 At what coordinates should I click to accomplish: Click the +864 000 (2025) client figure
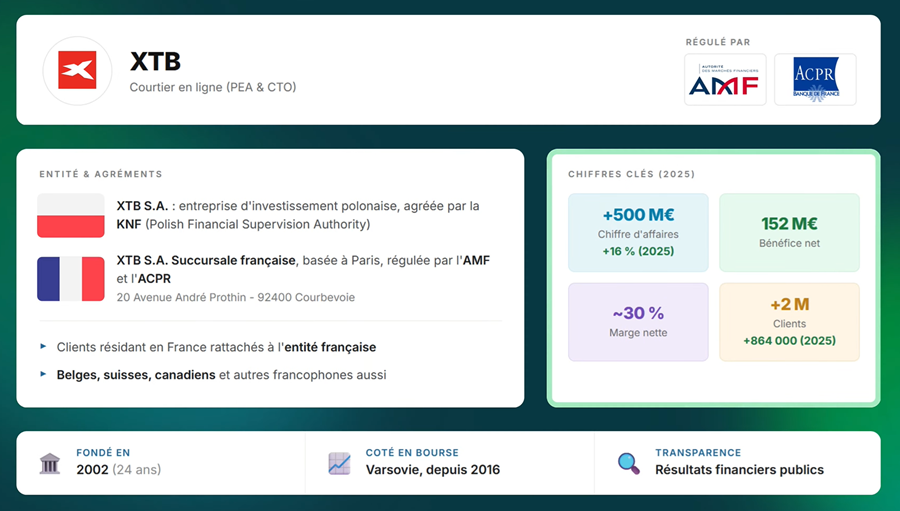point(789,340)
